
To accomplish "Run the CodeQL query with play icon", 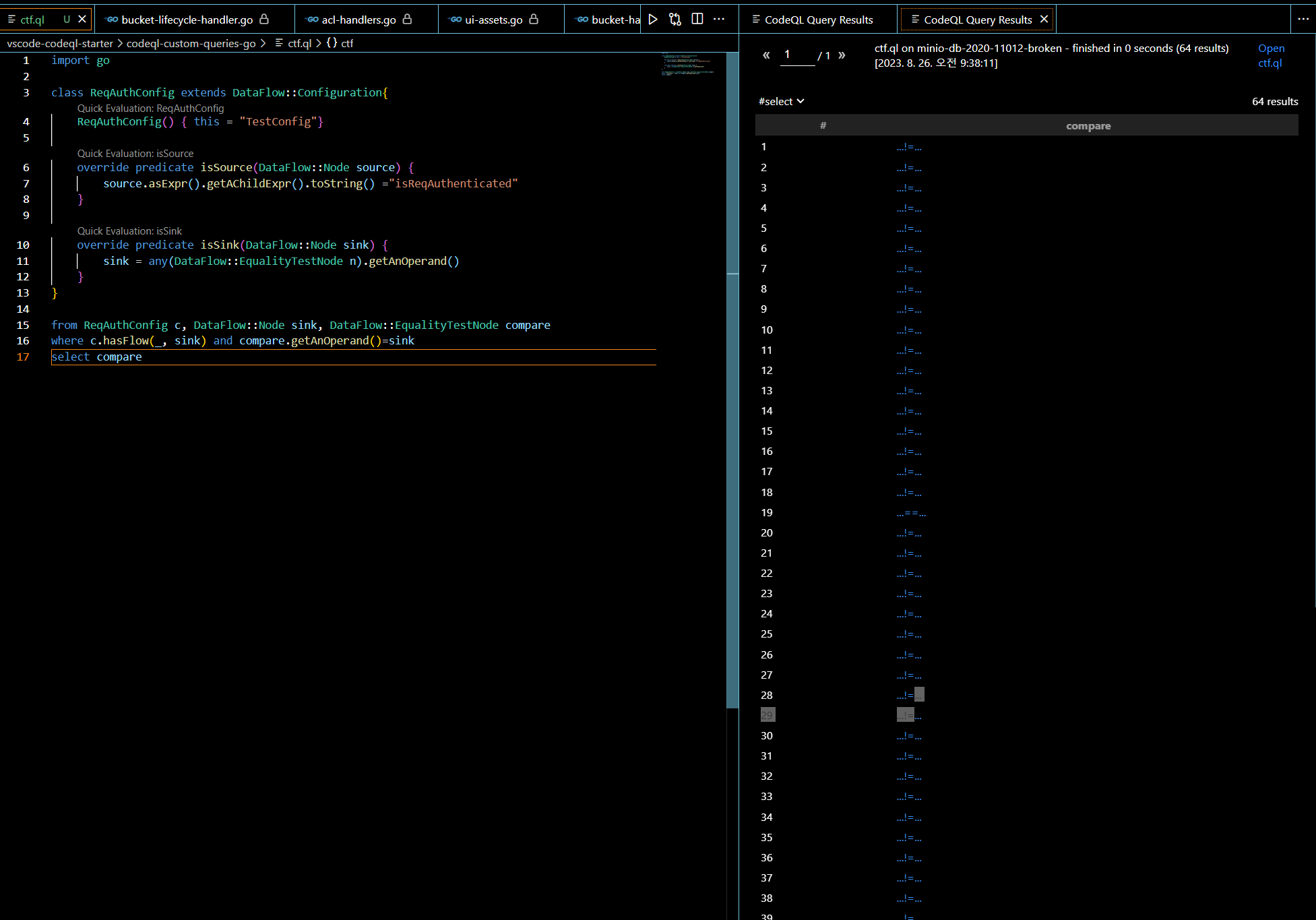I will [x=653, y=19].
